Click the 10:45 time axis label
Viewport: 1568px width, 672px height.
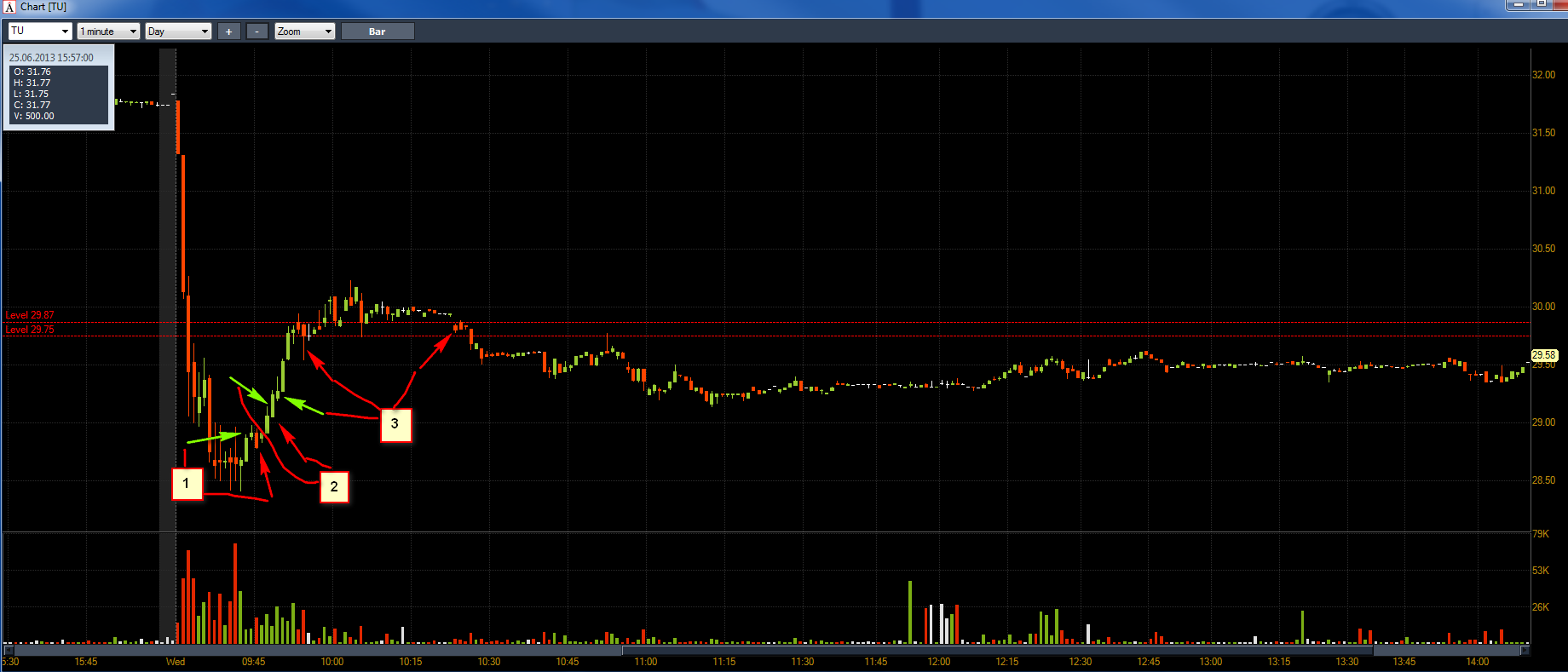(568, 662)
